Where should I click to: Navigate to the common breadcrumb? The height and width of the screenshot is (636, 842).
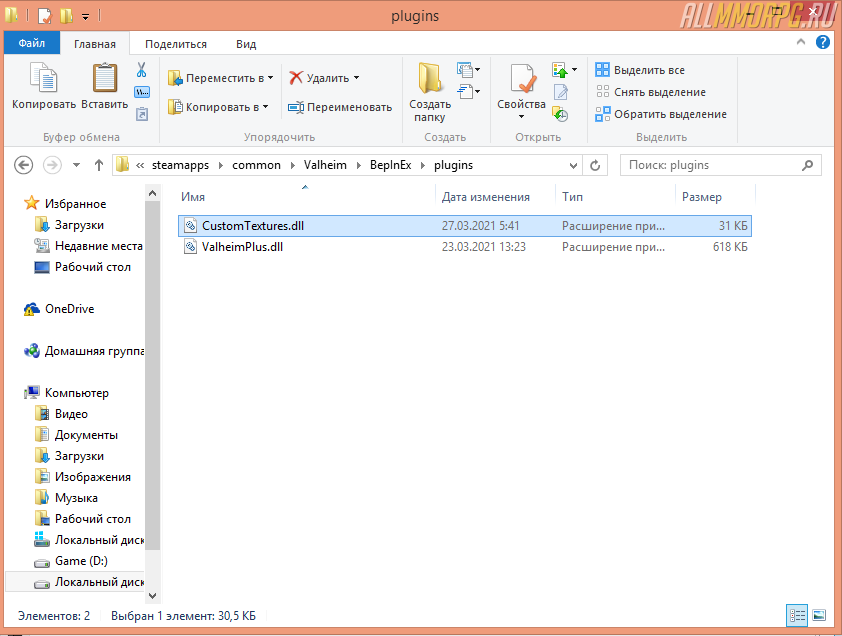[x=256, y=165]
